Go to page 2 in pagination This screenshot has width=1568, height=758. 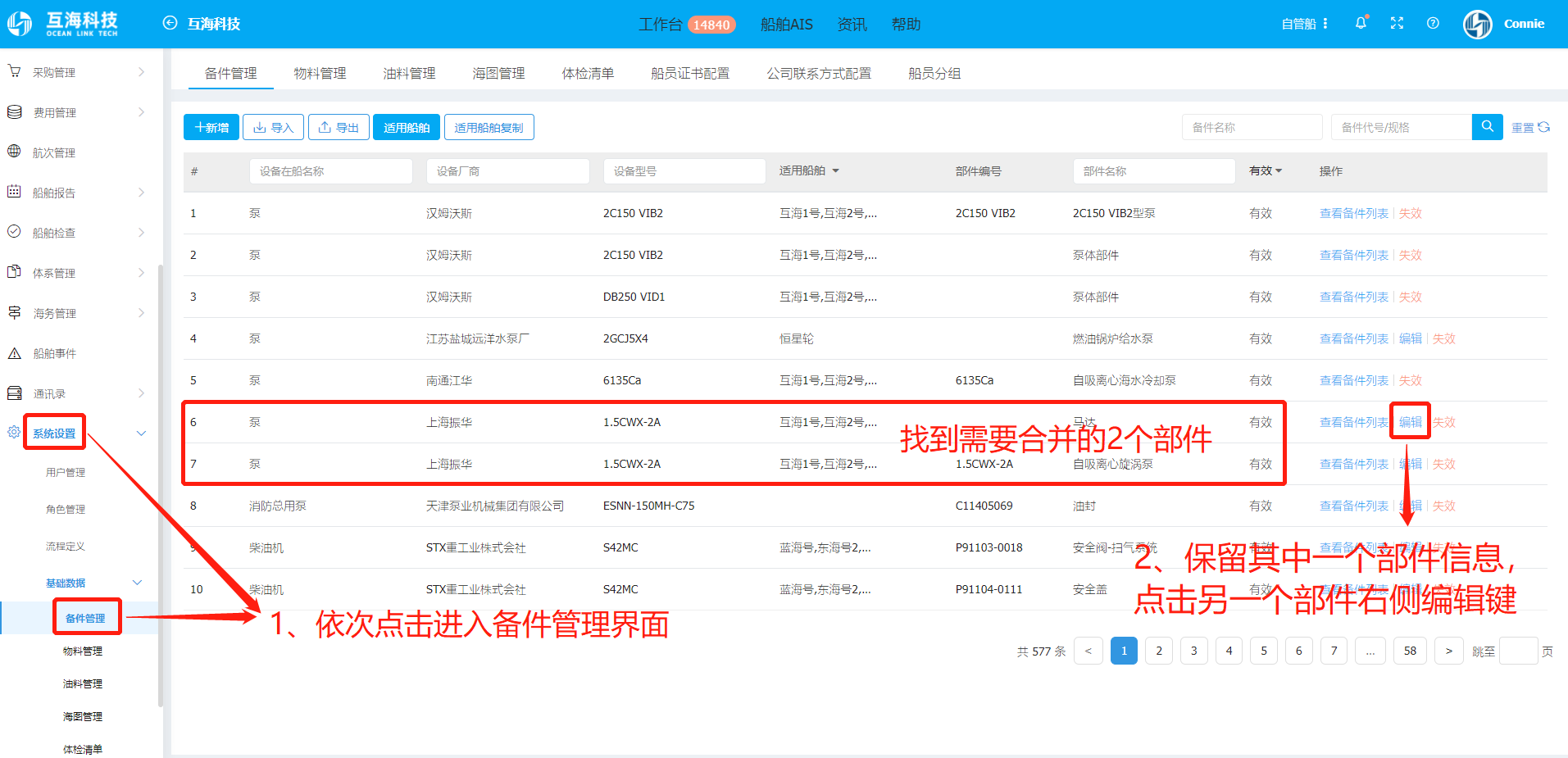[1159, 651]
